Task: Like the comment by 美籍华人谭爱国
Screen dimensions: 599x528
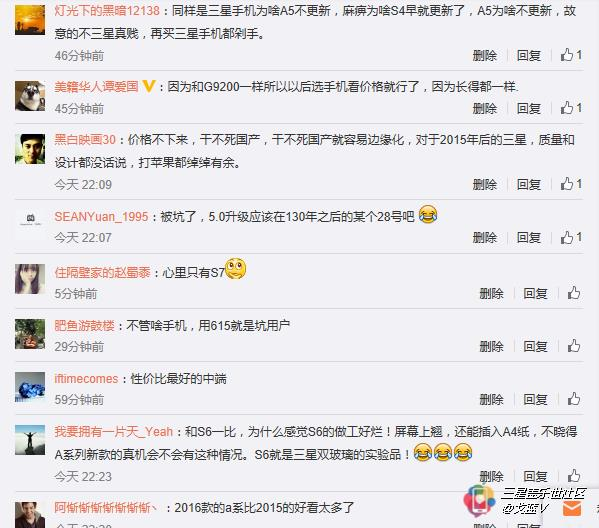Action: (571, 108)
